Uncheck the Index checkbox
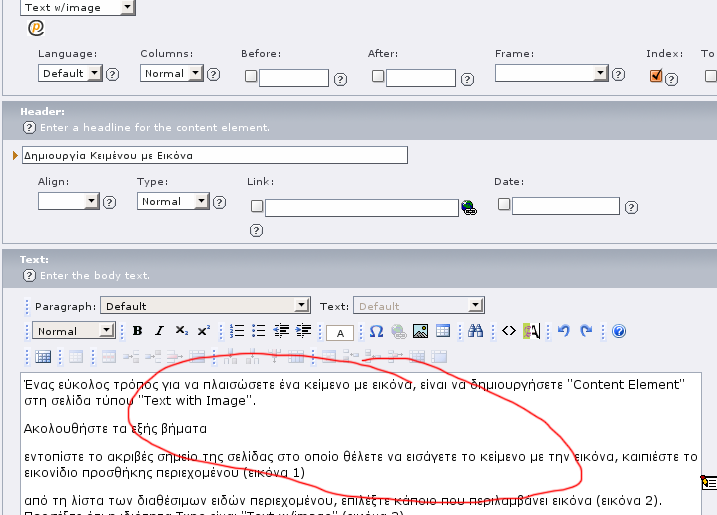The height and width of the screenshot is (515, 717). 656,76
